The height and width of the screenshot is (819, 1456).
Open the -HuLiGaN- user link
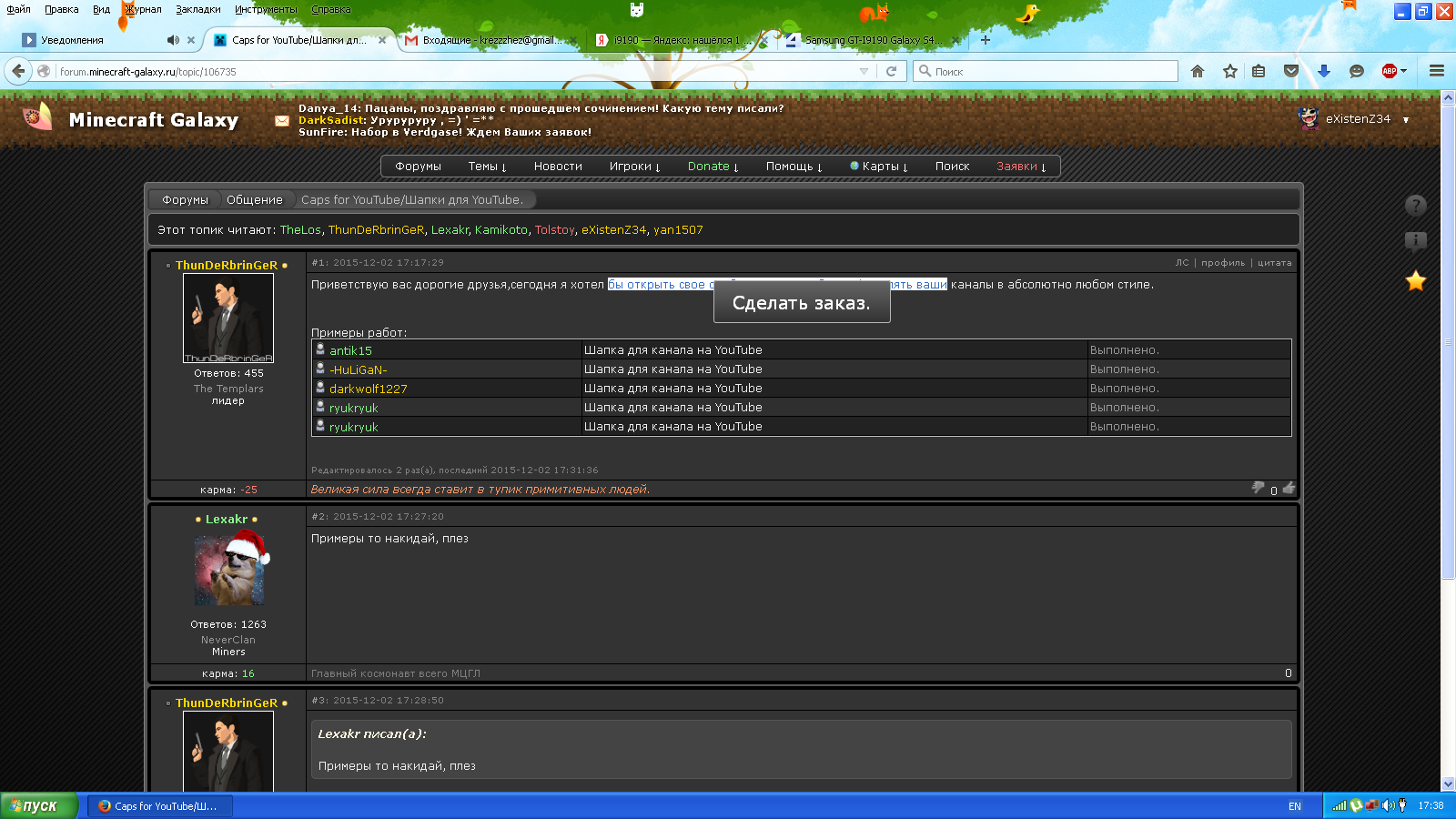359,370
